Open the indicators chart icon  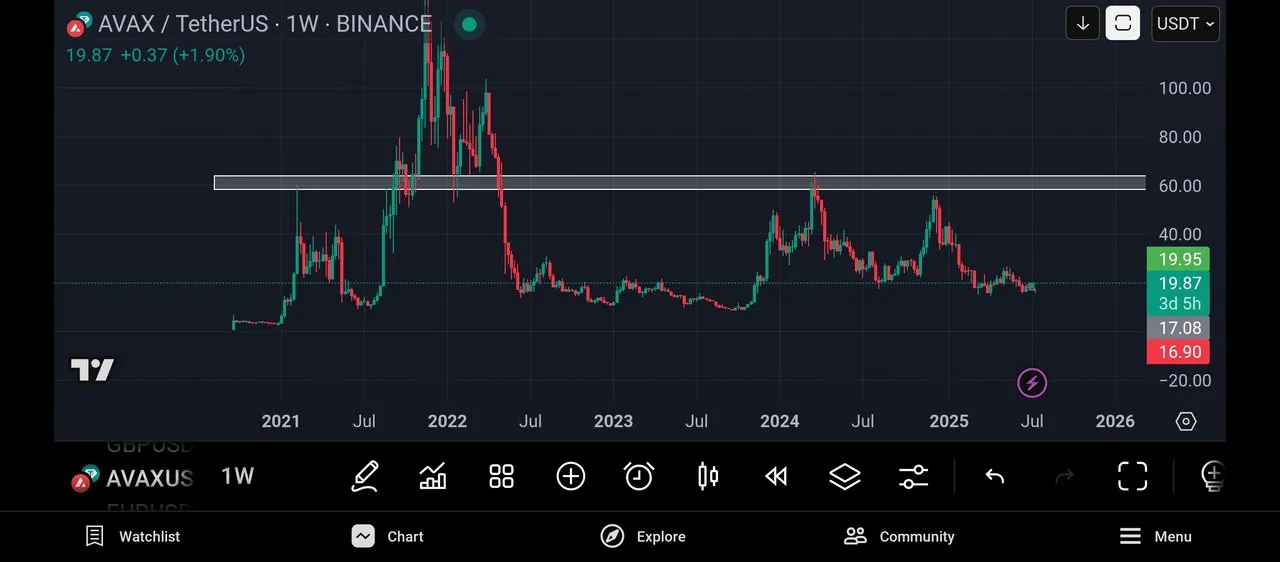click(x=433, y=476)
